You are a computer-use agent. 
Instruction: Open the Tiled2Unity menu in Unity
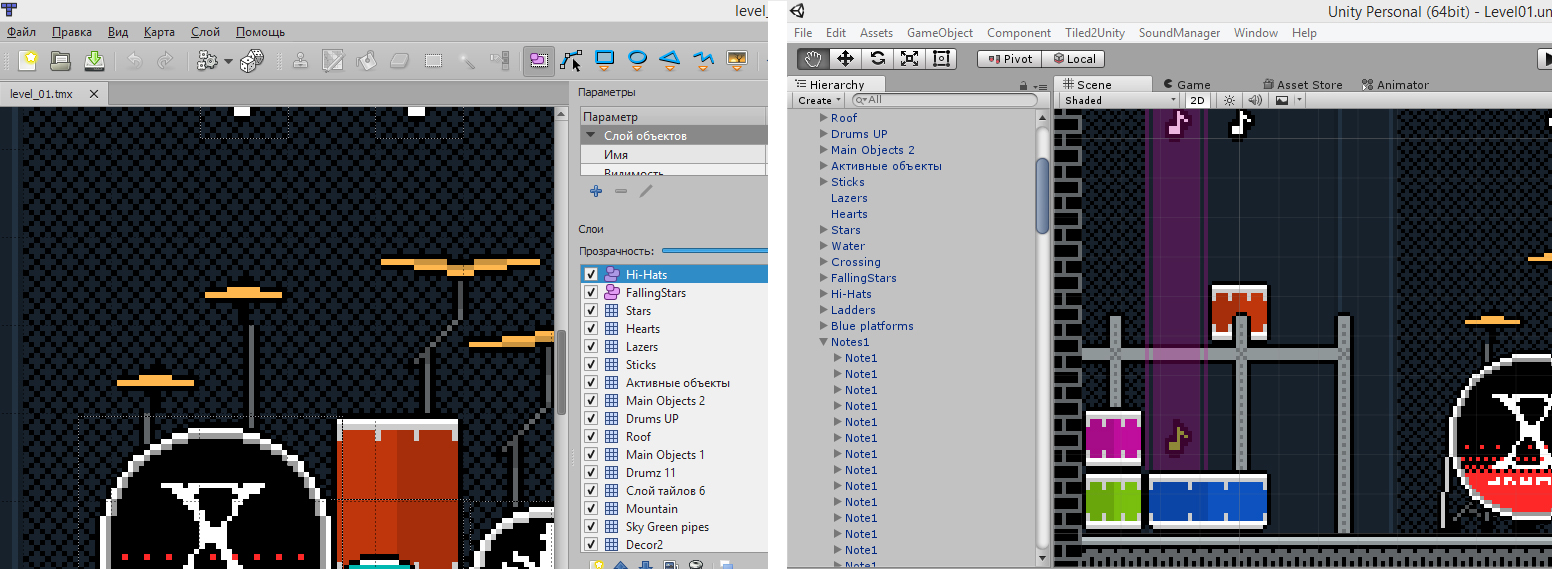(x=1094, y=33)
